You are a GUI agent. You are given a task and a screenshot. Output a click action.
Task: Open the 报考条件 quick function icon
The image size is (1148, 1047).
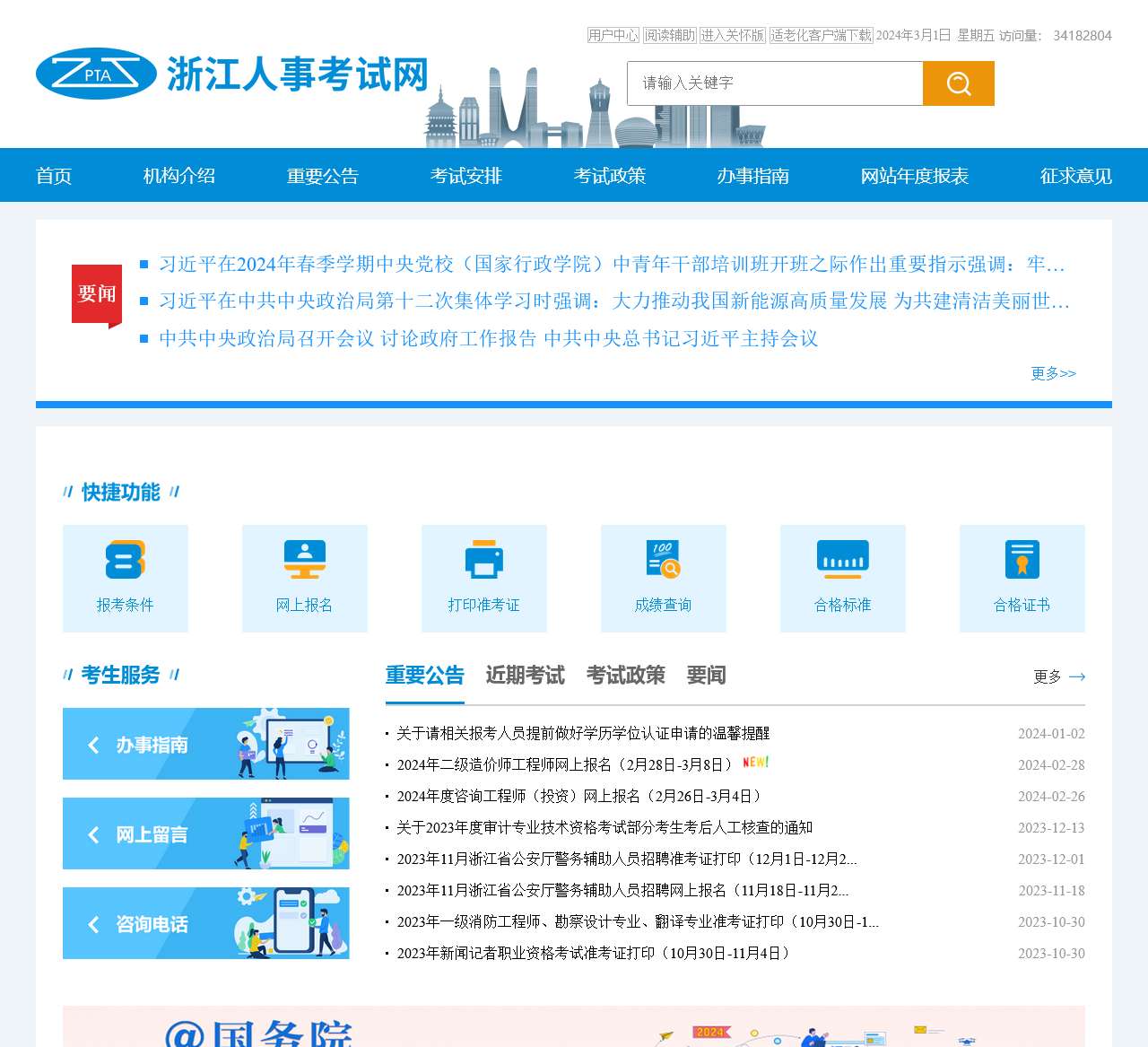126,561
